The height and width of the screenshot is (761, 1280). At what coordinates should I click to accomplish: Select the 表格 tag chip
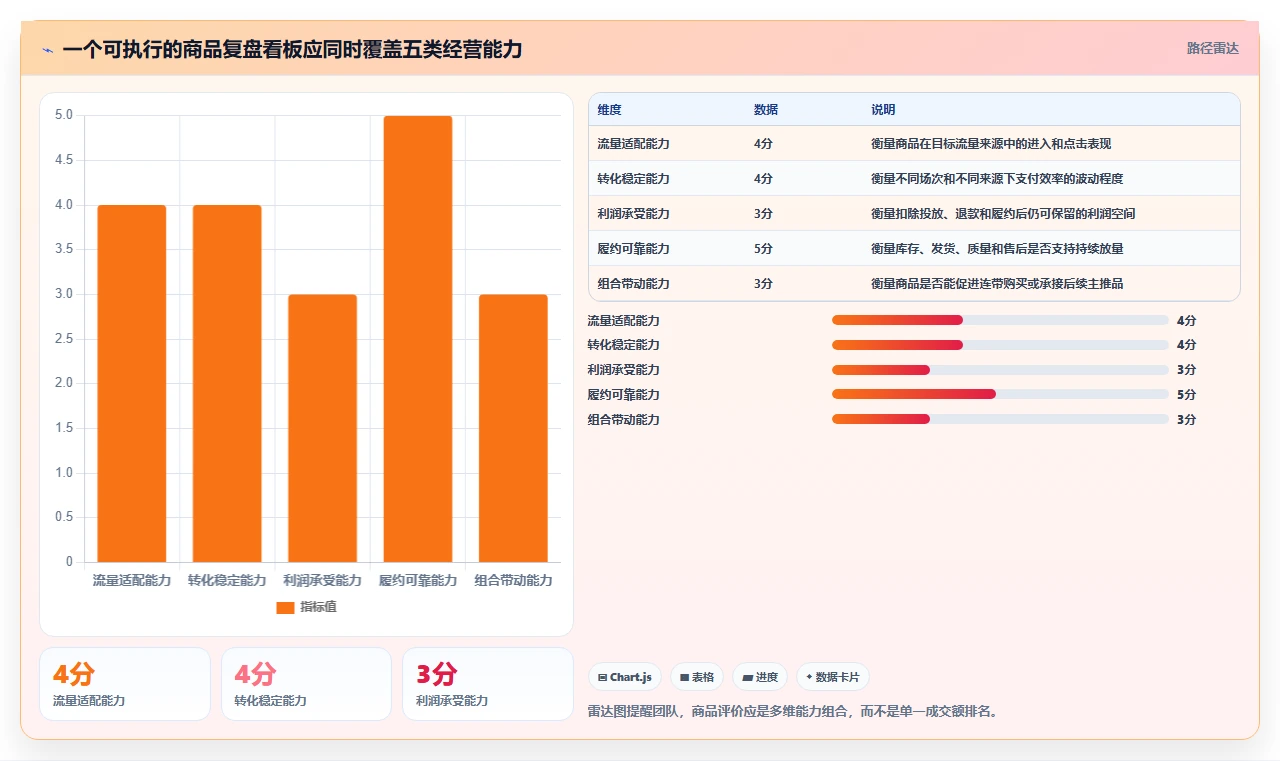coord(697,677)
